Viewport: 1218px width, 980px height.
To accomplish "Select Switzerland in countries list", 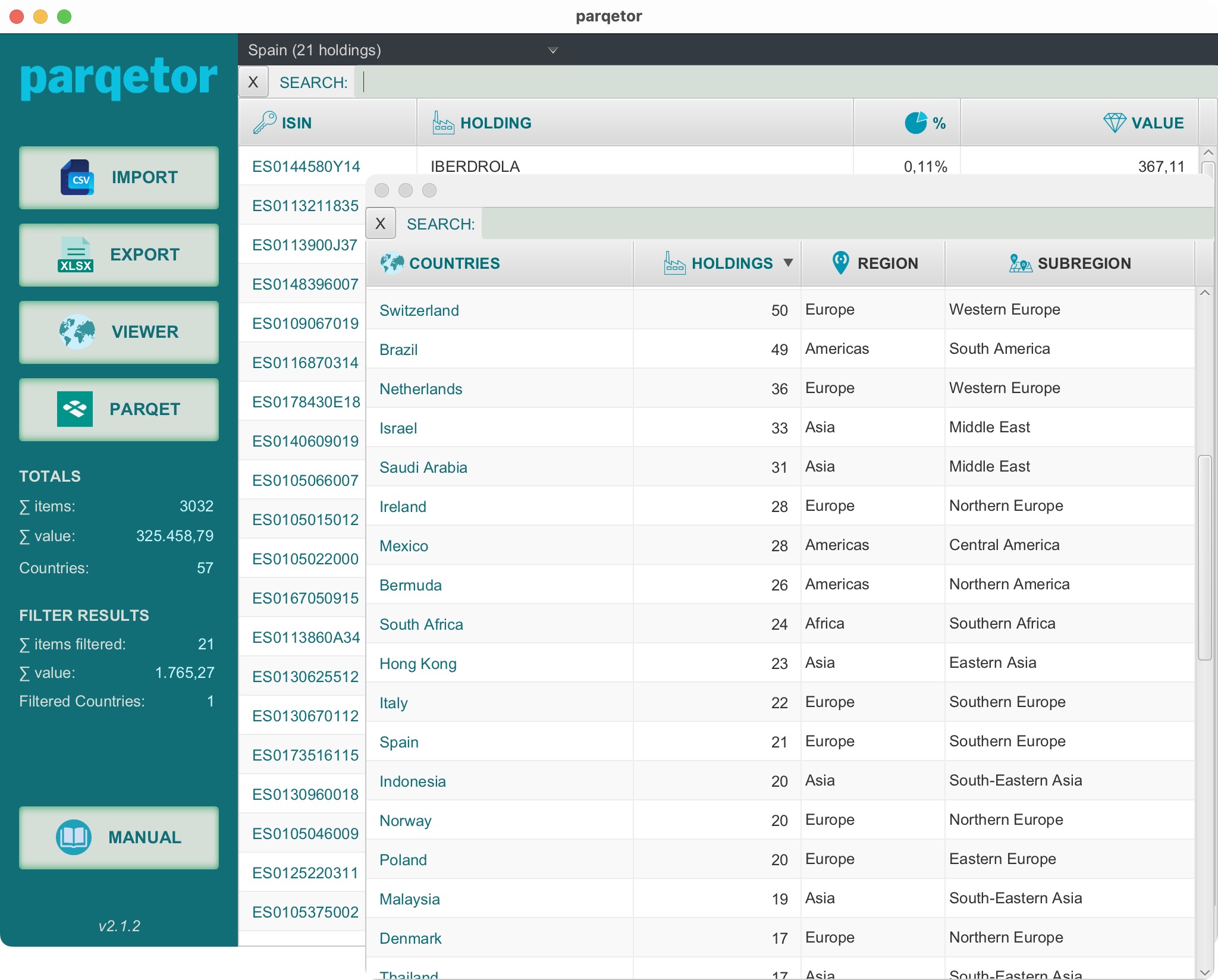I will pos(419,310).
